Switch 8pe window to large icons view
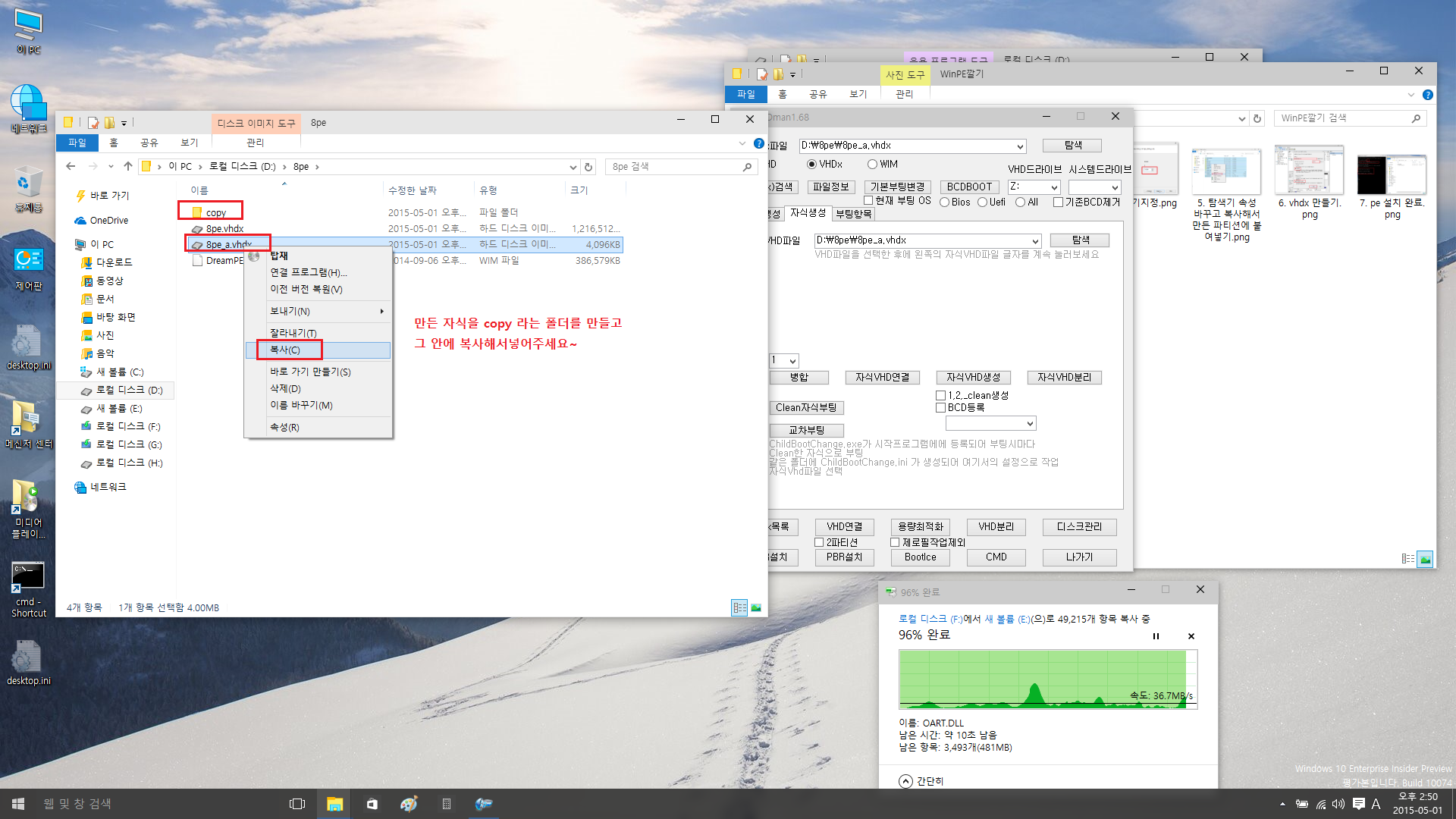The height and width of the screenshot is (819, 1456). (756, 607)
